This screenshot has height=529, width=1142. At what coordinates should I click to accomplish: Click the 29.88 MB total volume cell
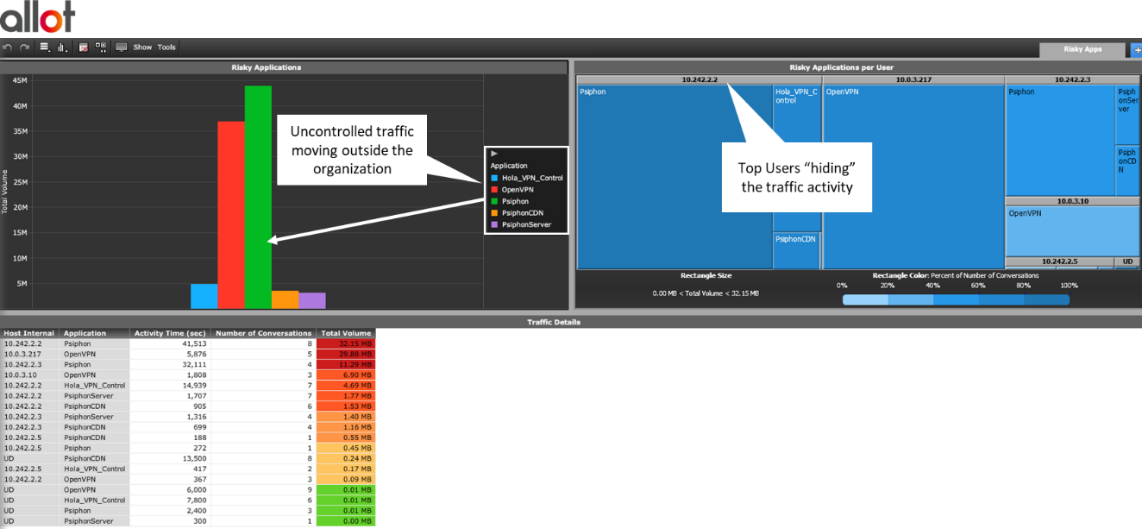pos(347,353)
